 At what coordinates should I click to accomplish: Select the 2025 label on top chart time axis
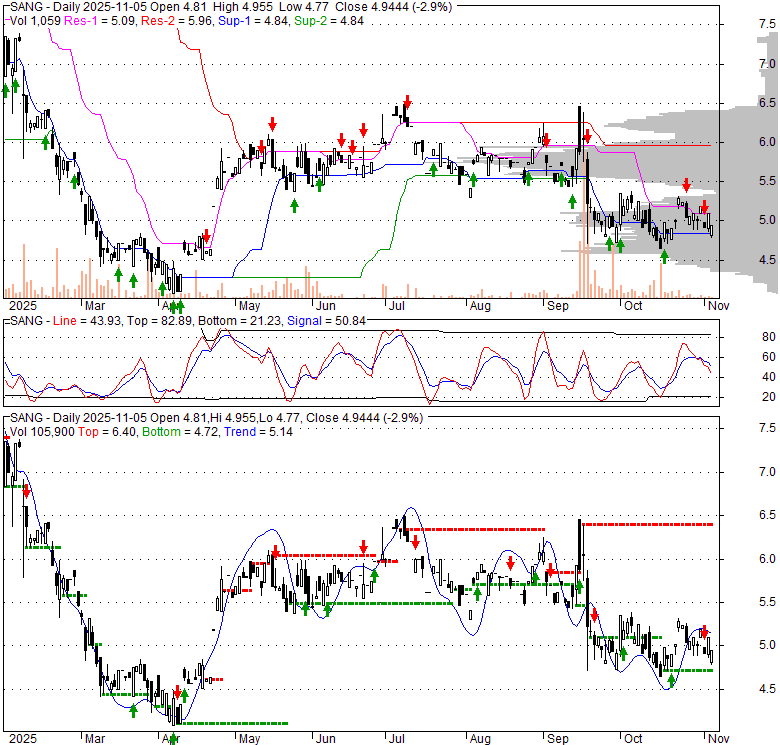pos(23,305)
